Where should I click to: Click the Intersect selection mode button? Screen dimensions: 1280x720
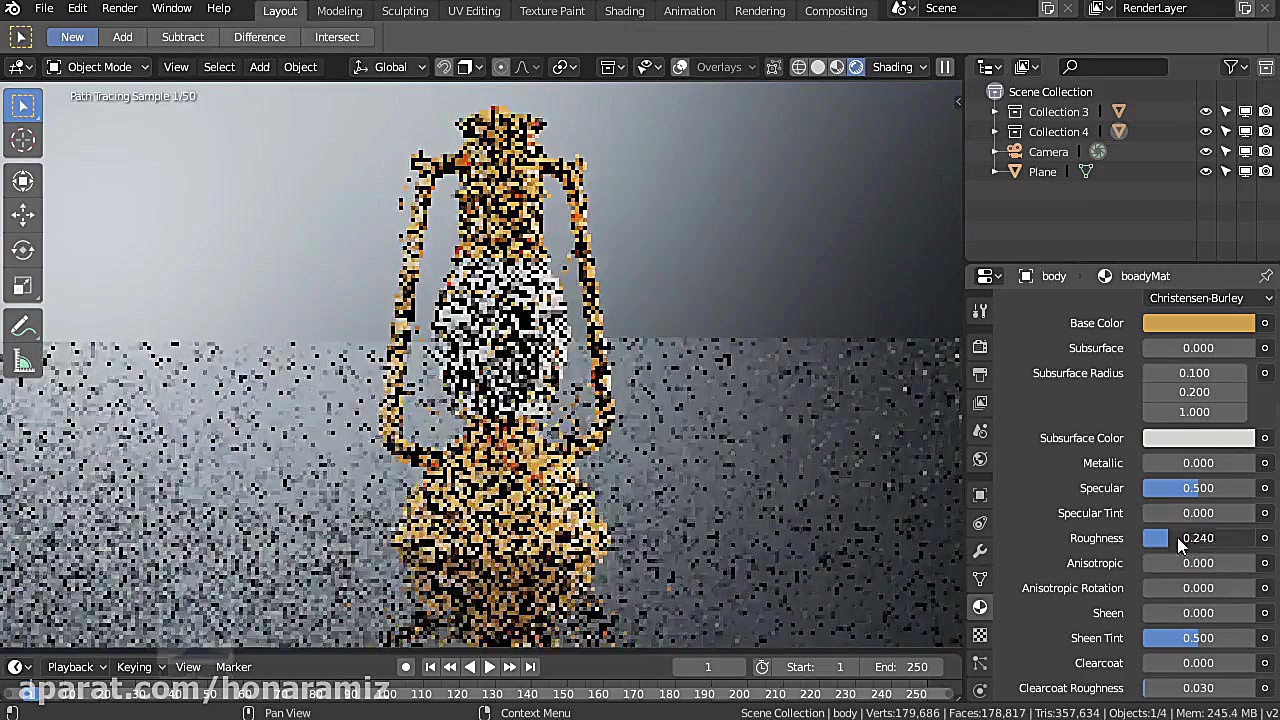click(x=337, y=37)
